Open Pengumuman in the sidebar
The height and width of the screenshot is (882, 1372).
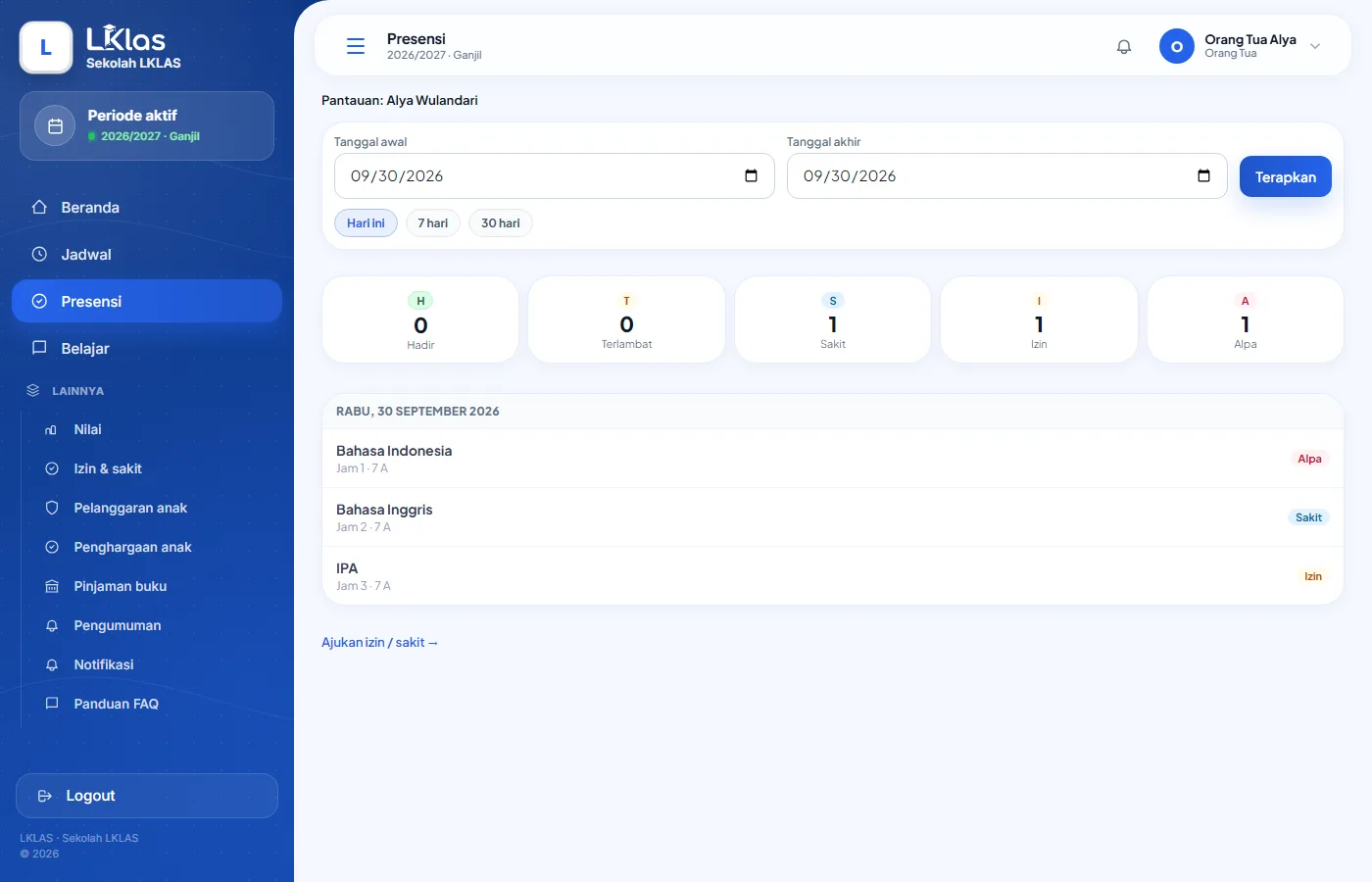click(157, 626)
